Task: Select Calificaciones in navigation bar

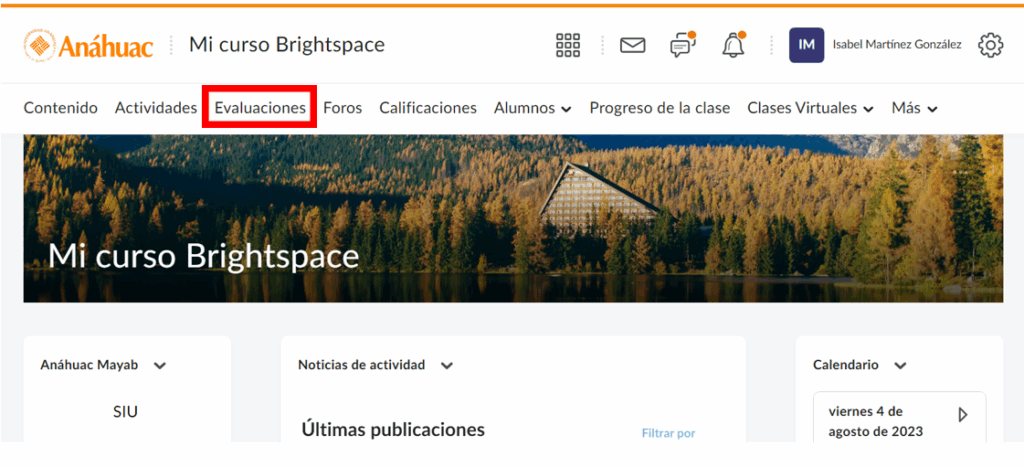Action: pyautogui.click(x=427, y=108)
